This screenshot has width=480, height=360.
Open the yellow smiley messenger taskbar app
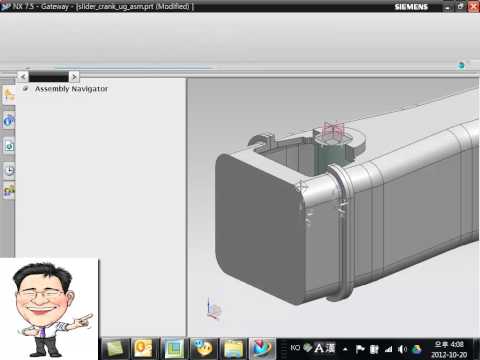pos(204,349)
